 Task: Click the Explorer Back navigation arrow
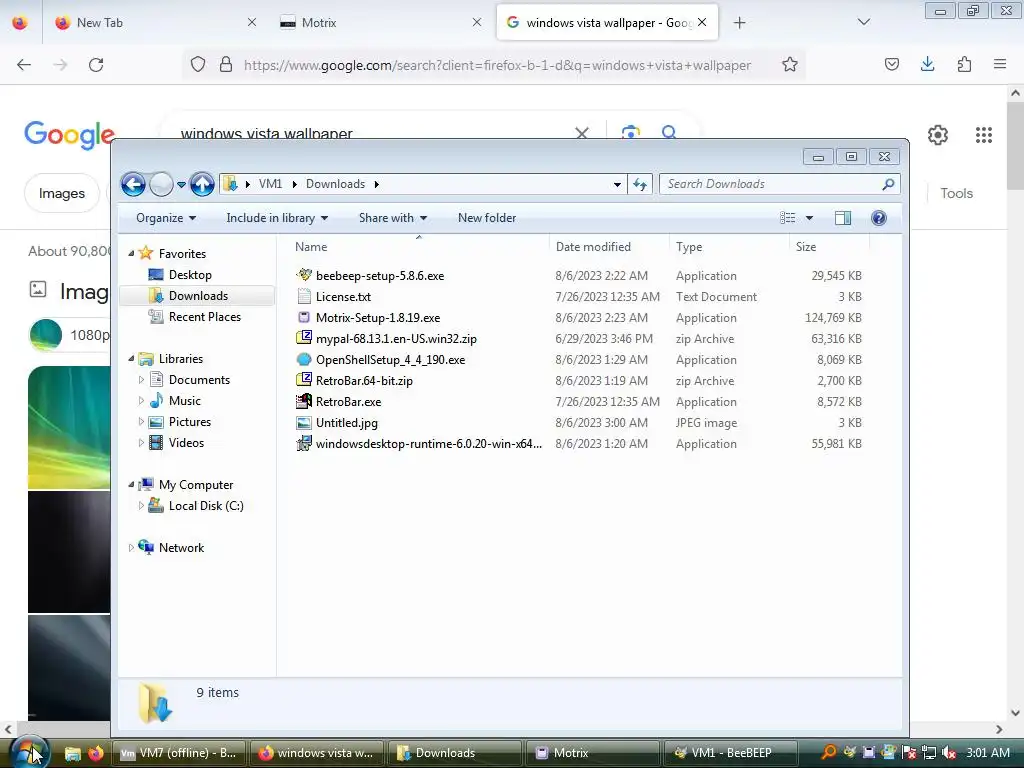point(133,185)
